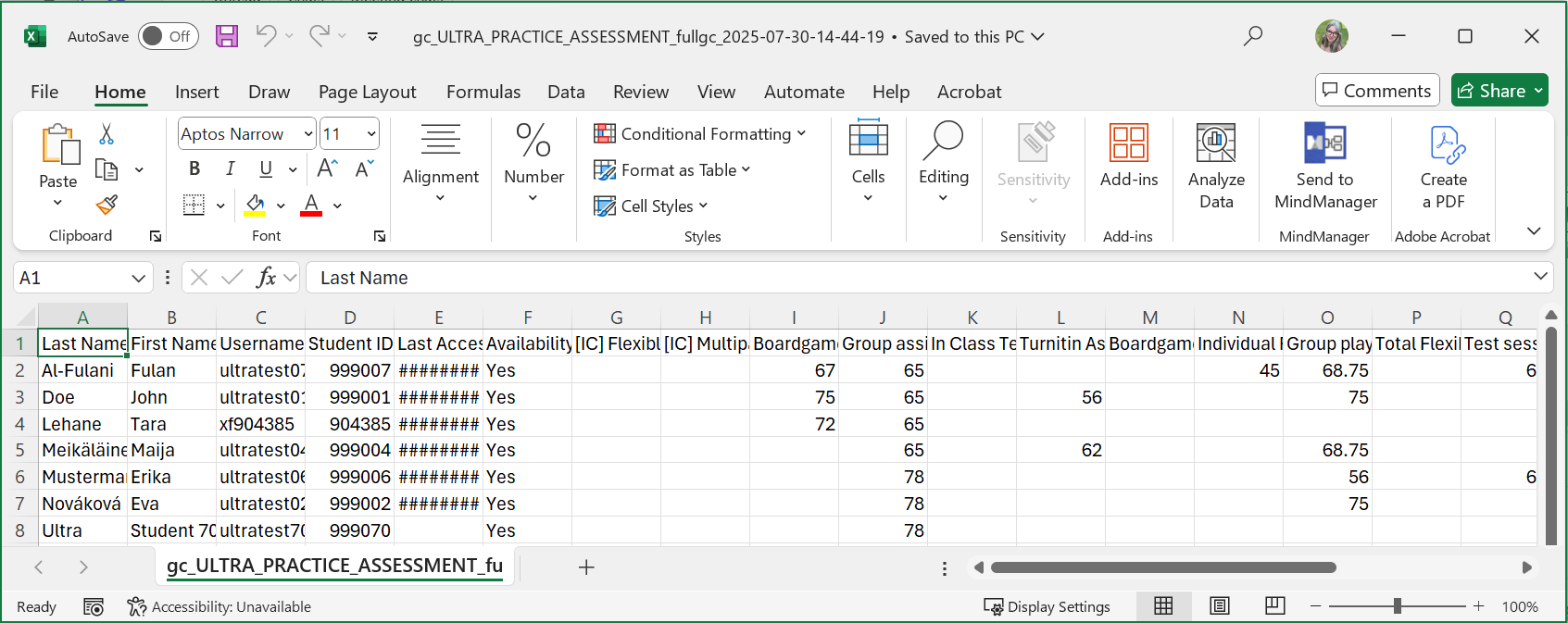The height and width of the screenshot is (623, 1568).
Task: Switch to Page Break Preview view
Action: click(1274, 606)
